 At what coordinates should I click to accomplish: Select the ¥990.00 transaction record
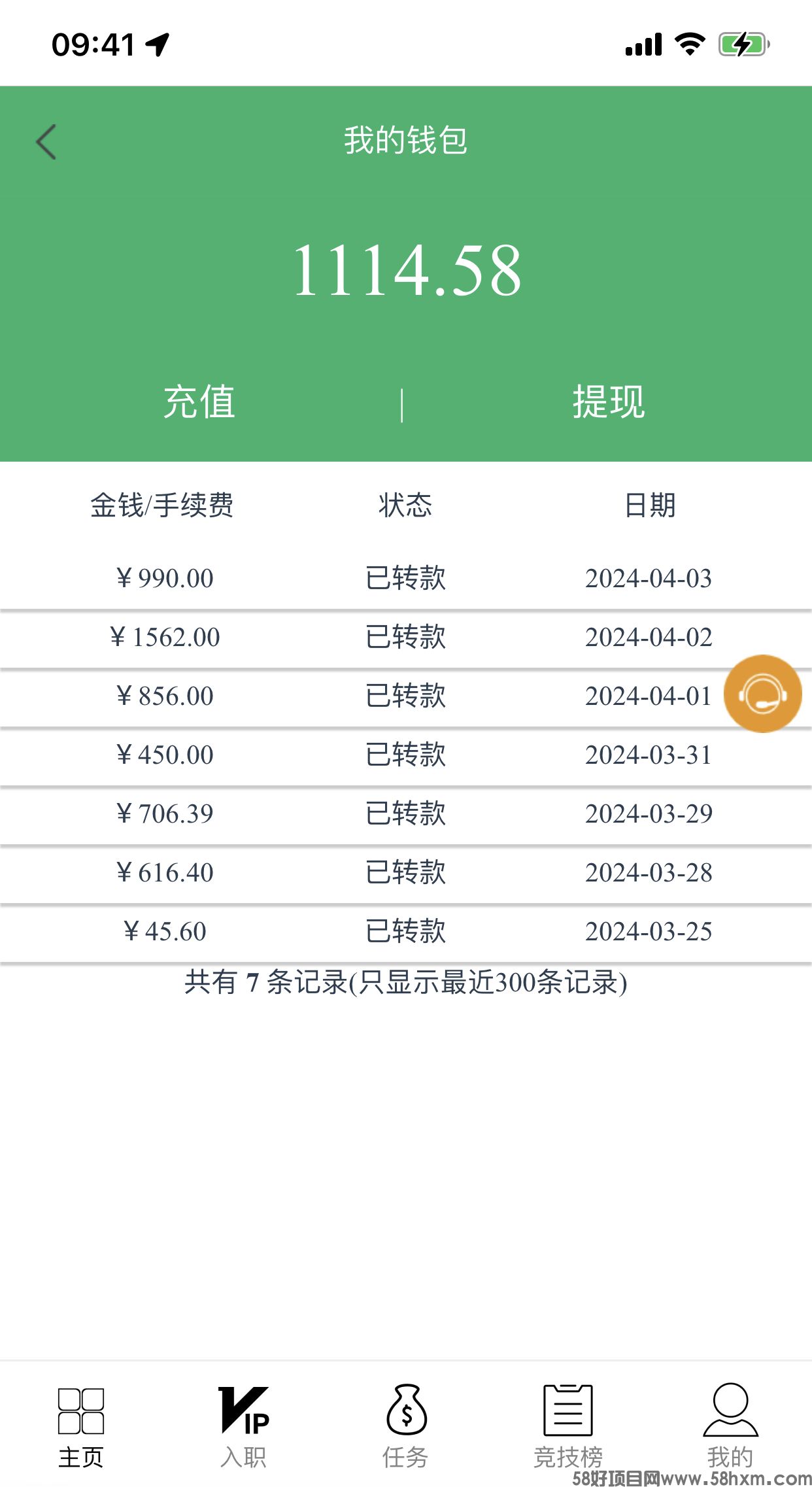(x=165, y=579)
